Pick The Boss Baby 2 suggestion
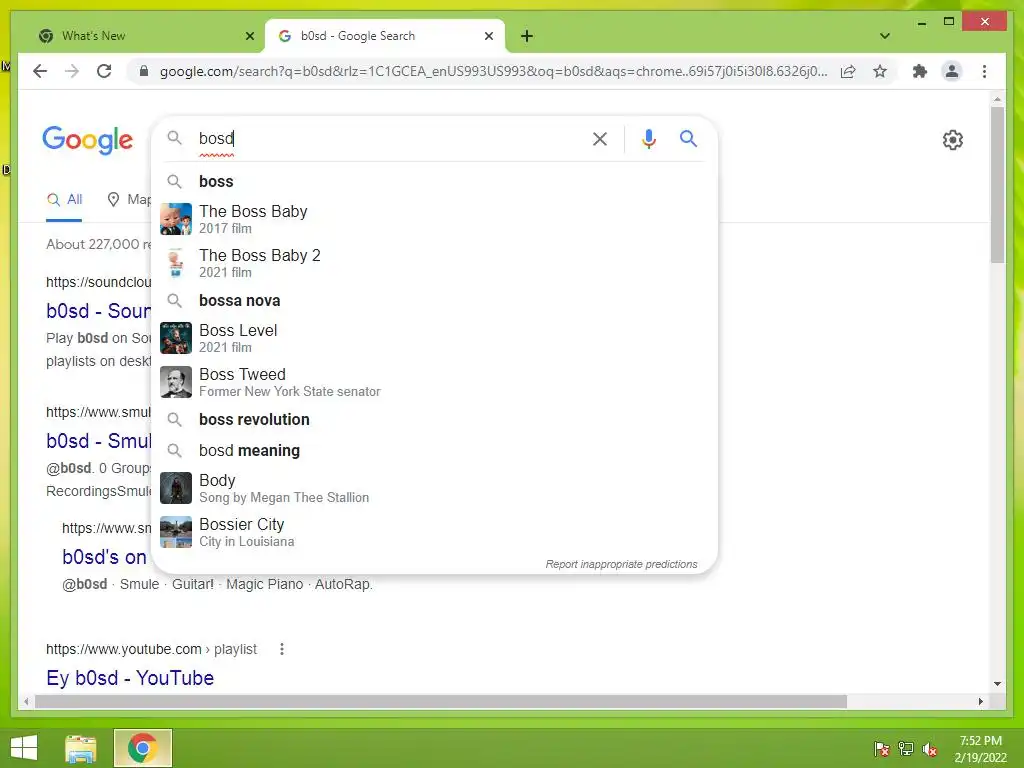The image size is (1024, 768). tap(435, 263)
